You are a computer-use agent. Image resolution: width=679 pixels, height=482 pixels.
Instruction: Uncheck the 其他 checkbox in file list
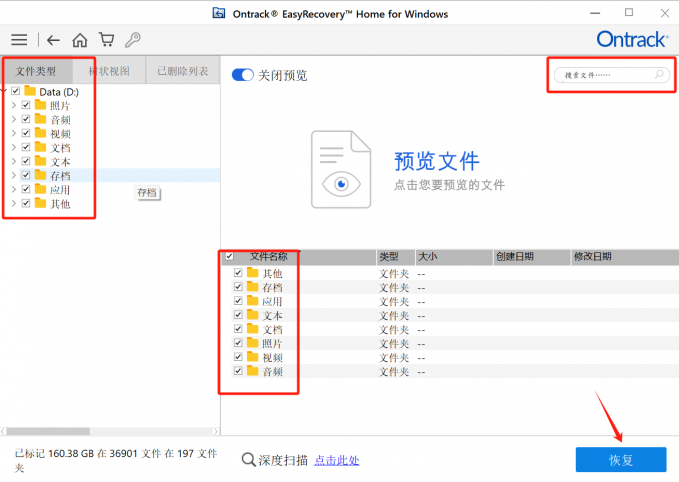tap(238, 273)
